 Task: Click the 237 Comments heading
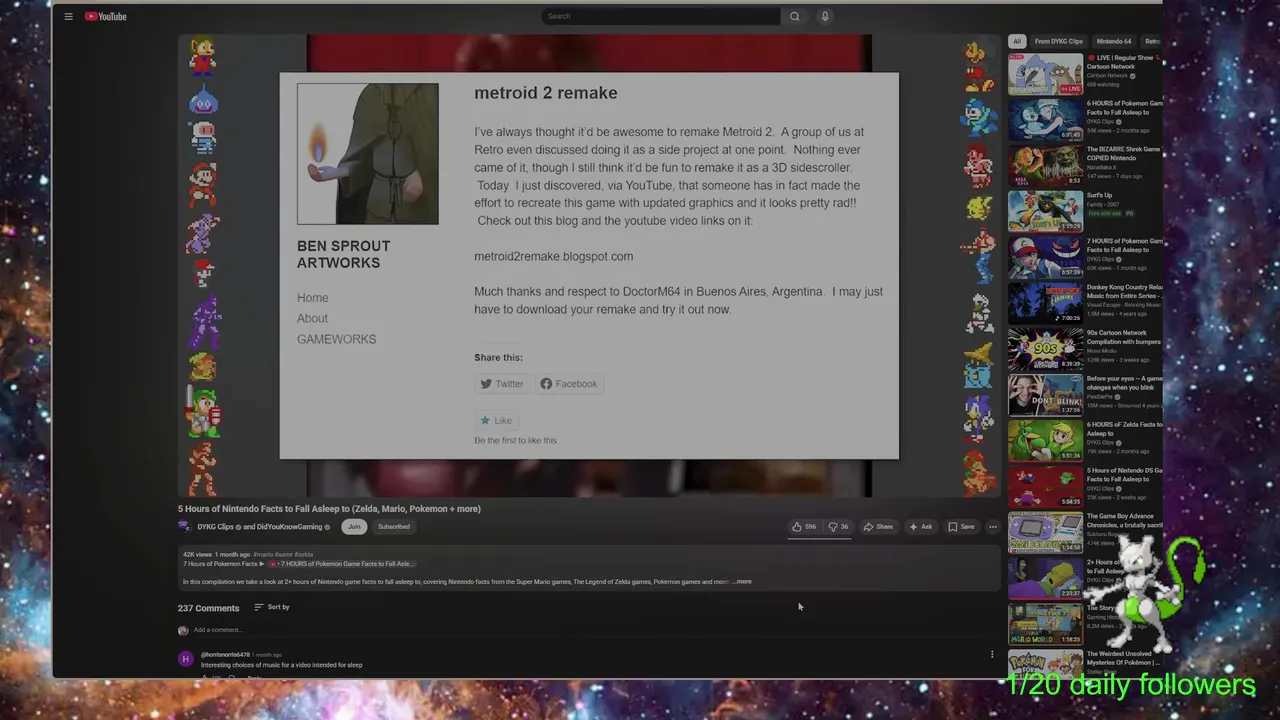208,608
